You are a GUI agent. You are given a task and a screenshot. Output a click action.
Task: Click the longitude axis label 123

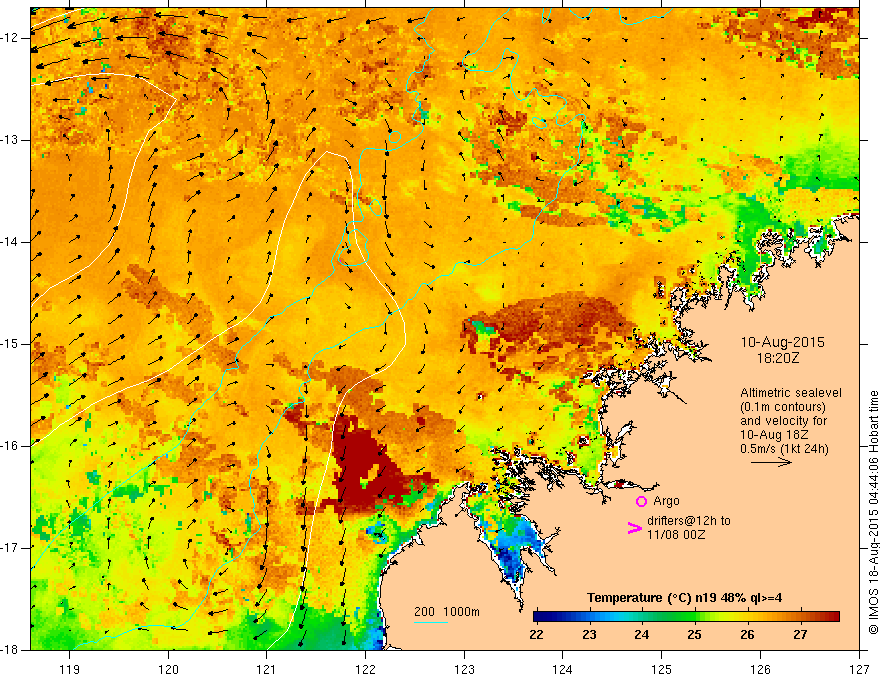464,669
